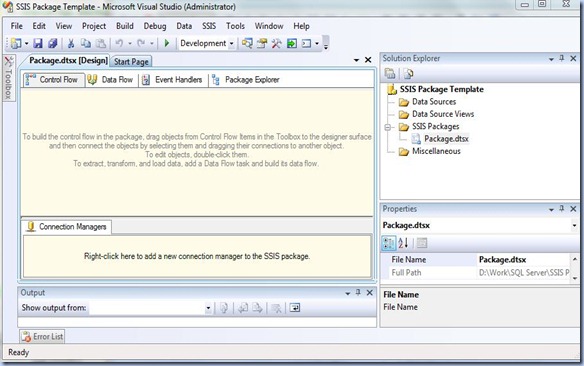The image size is (584, 366).
Task: Click the Save All toolbar icon
Action: coord(53,44)
